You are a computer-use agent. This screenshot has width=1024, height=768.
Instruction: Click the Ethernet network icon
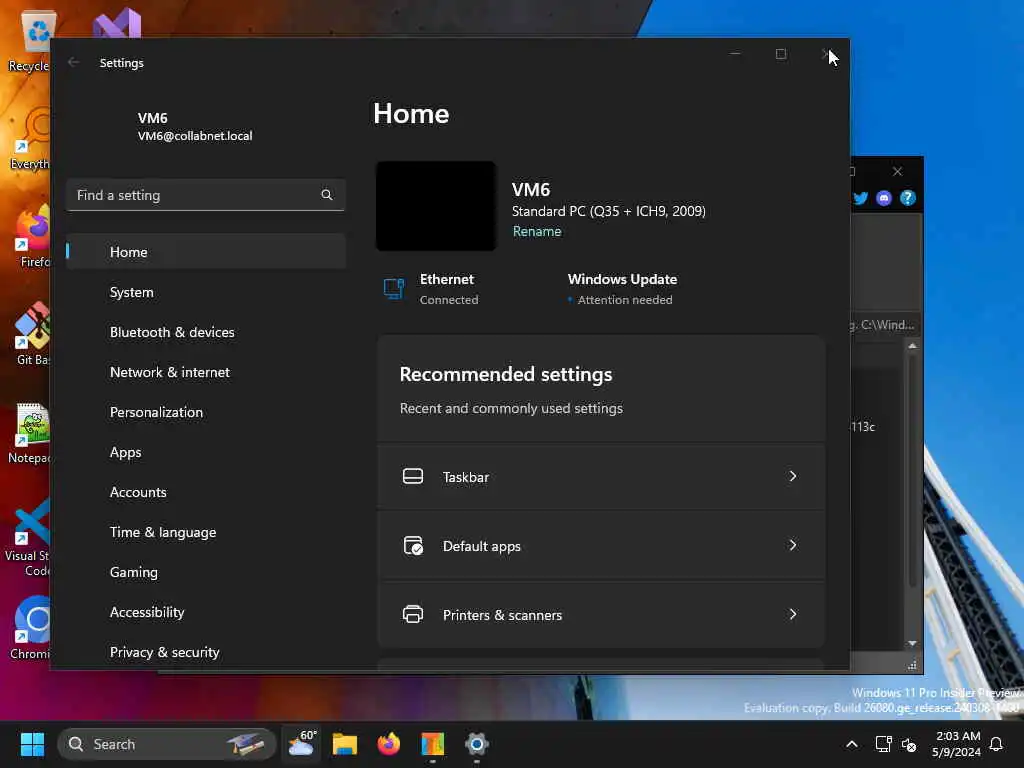tap(394, 288)
